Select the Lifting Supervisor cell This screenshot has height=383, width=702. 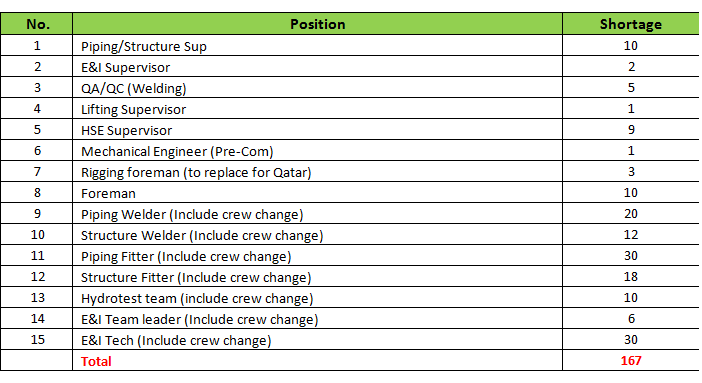(x=317, y=109)
